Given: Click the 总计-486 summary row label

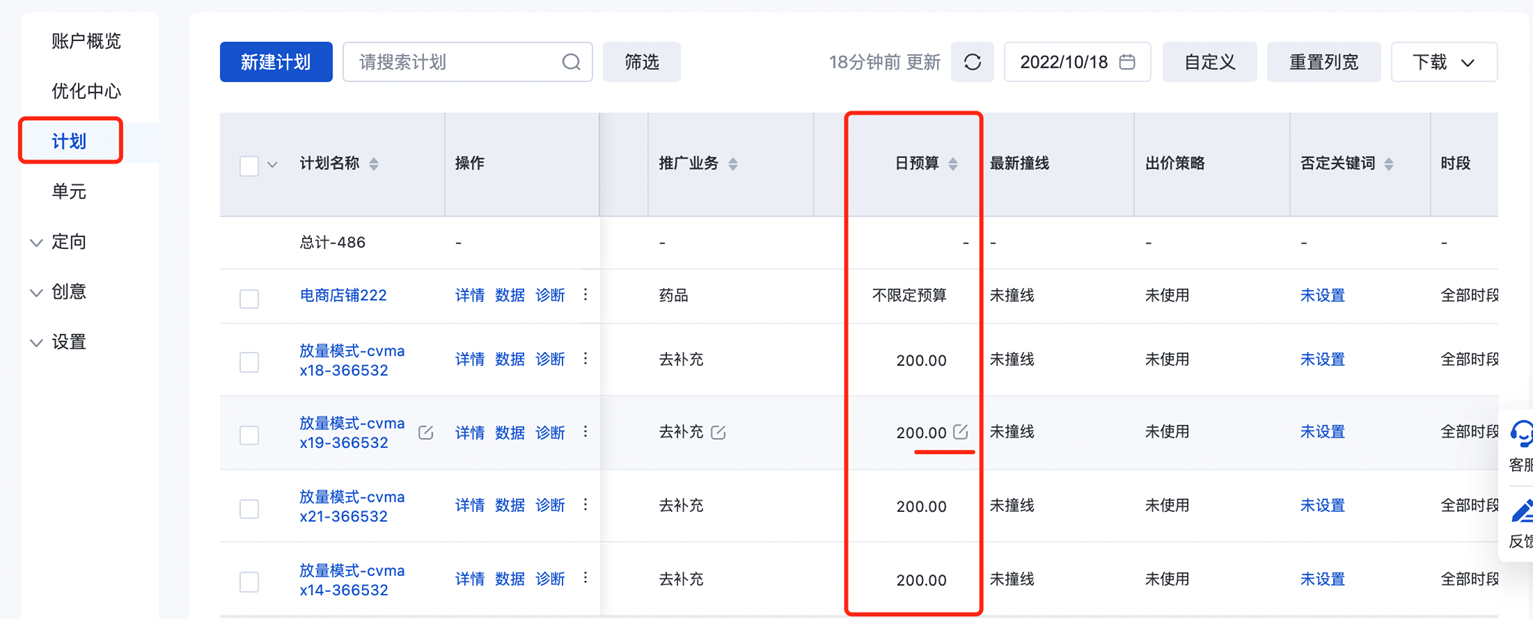Looking at the screenshot, I should click(333, 242).
